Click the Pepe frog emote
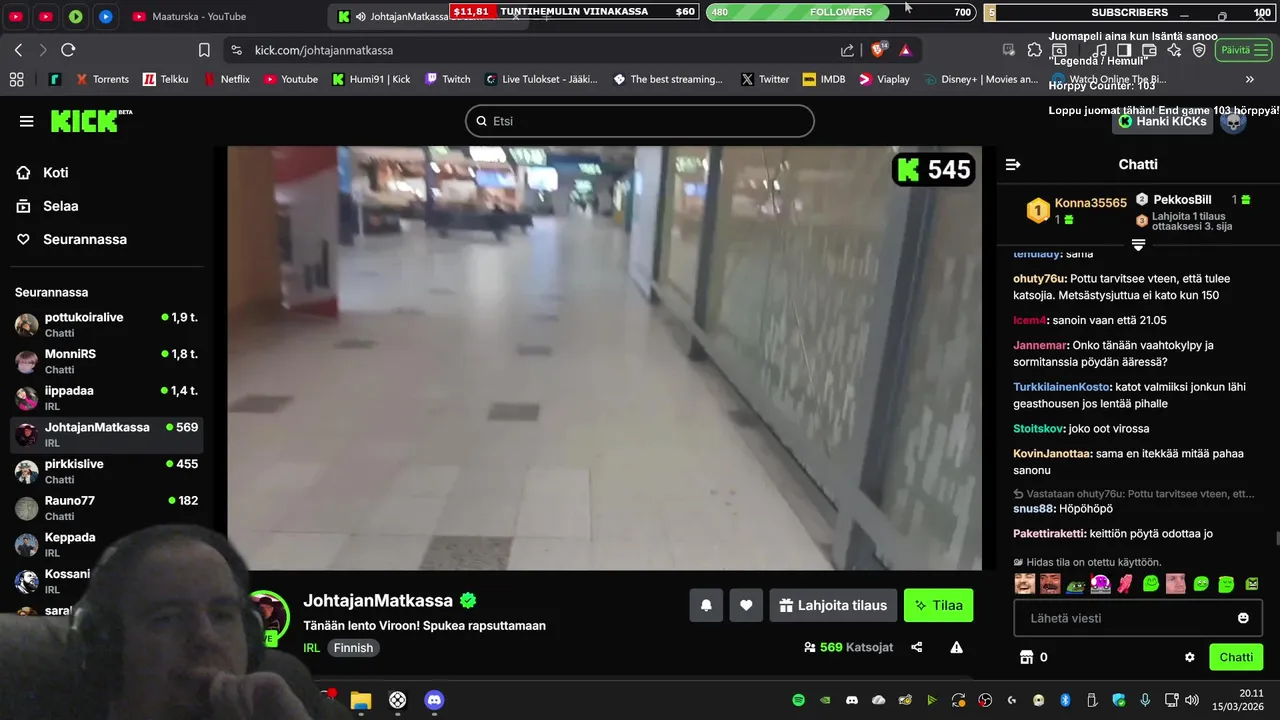Screen dimensions: 1280x720 pos(1075,584)
